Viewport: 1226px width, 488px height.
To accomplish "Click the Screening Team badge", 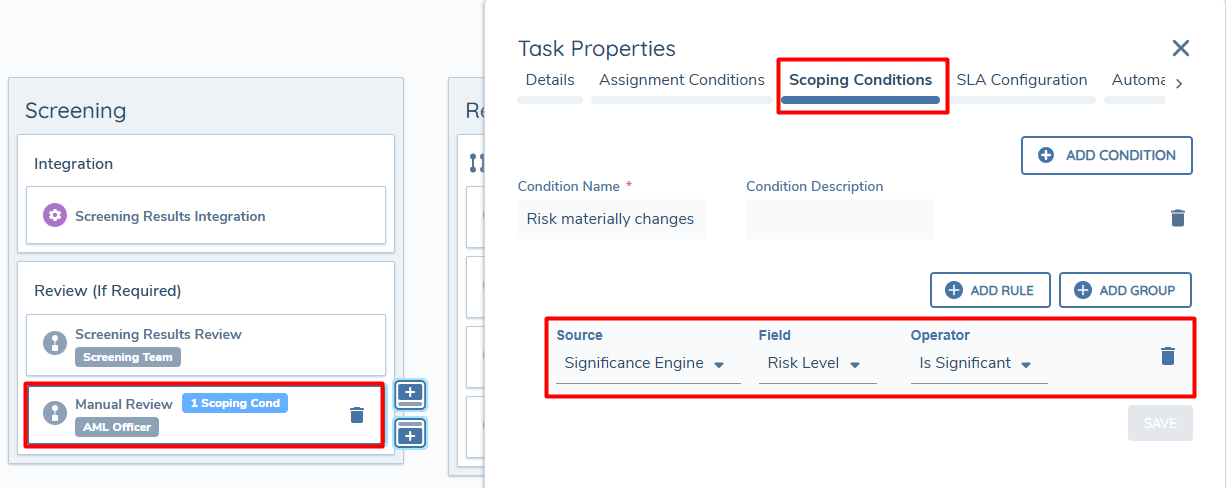I will point(128,357).
